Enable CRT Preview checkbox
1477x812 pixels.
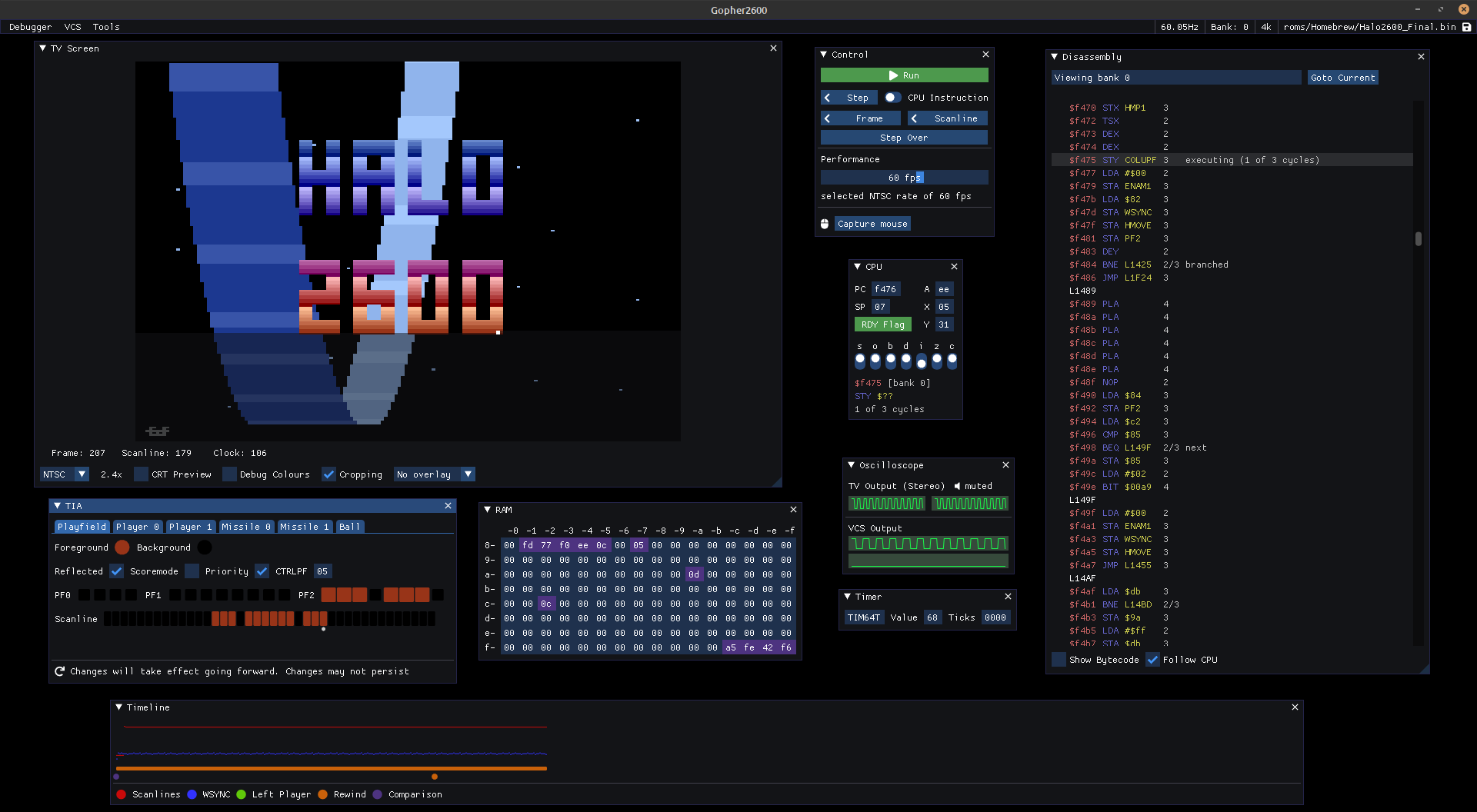142,474
